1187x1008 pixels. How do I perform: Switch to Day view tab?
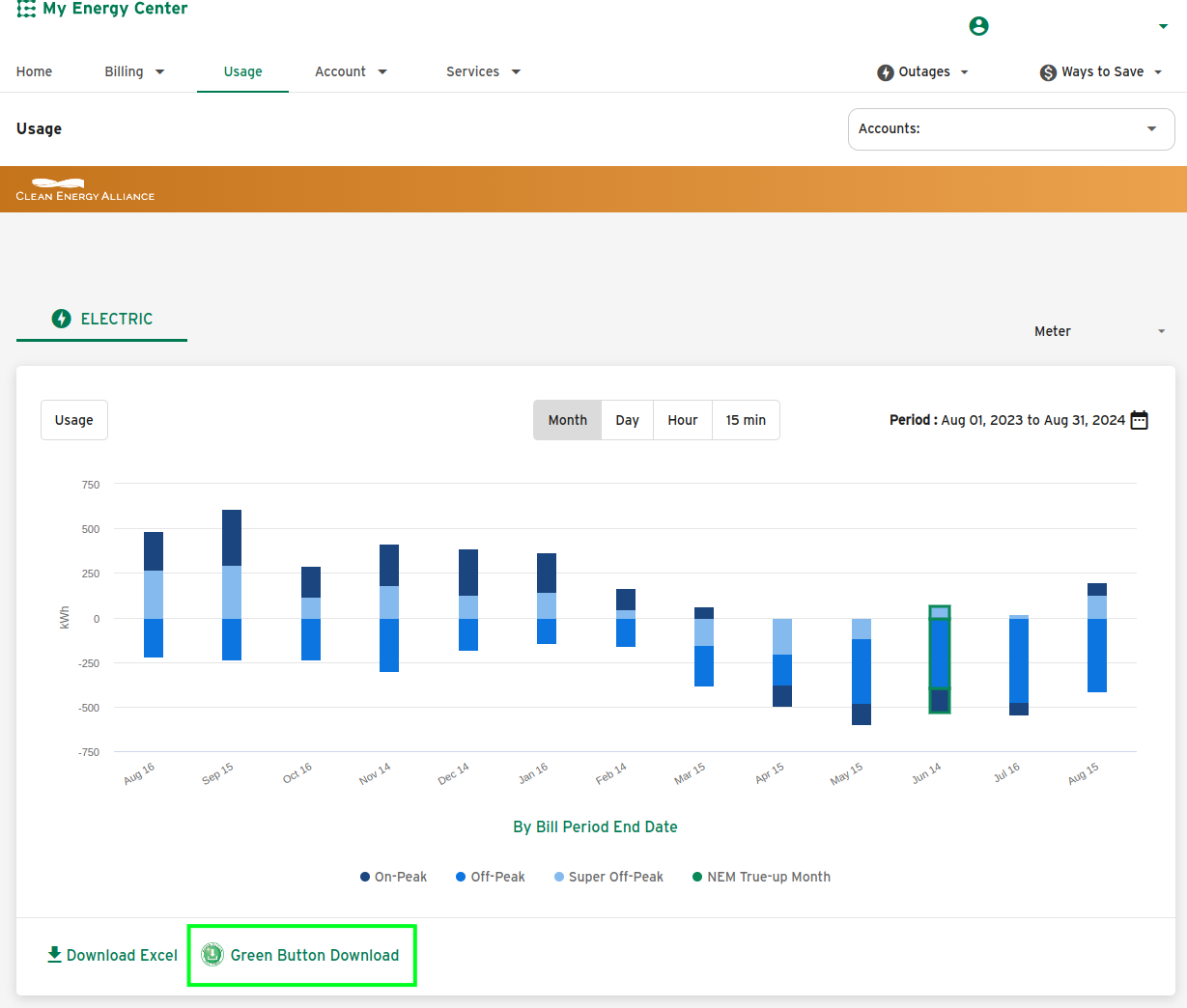pyautogui.click(x=628, y=420)
